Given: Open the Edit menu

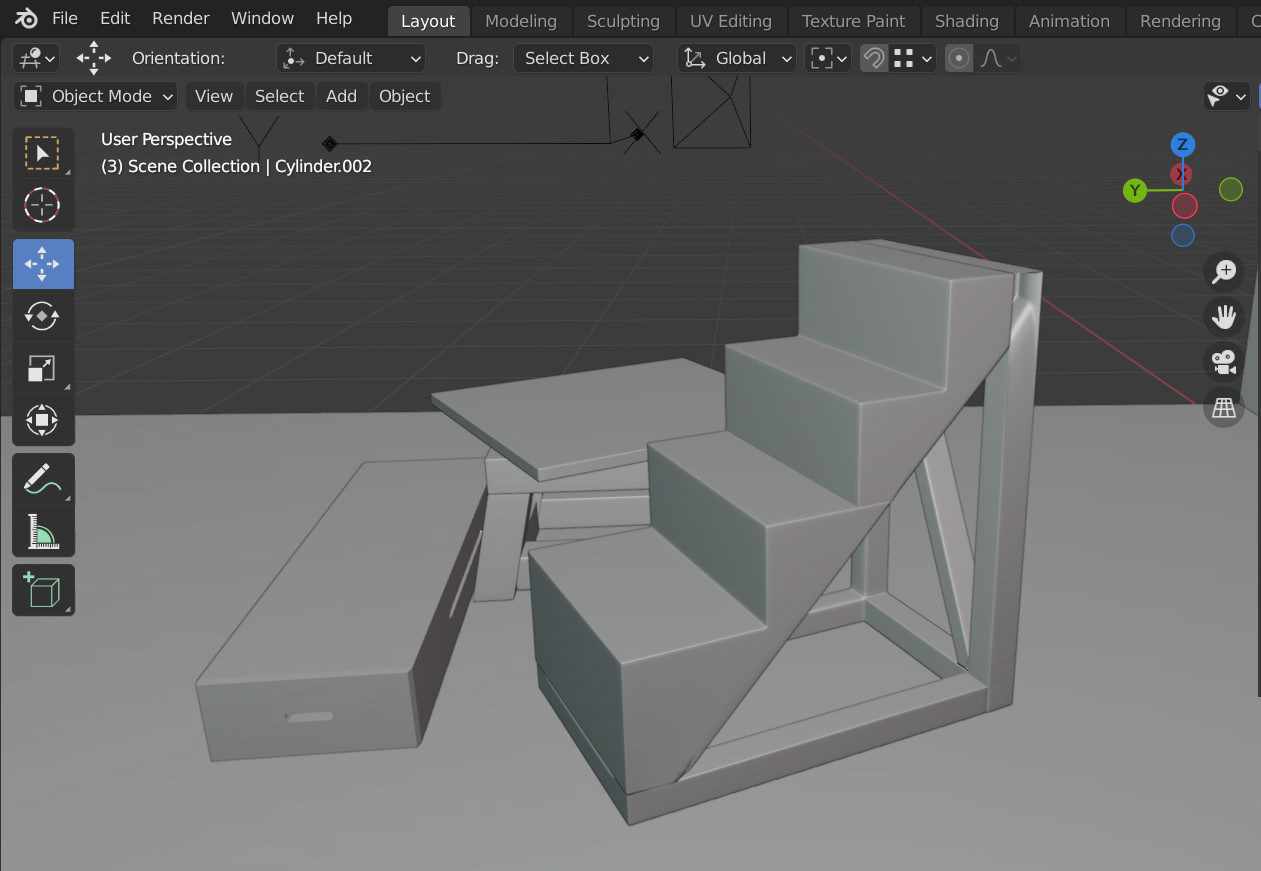Looking at the screenshot, I should 115,18.
